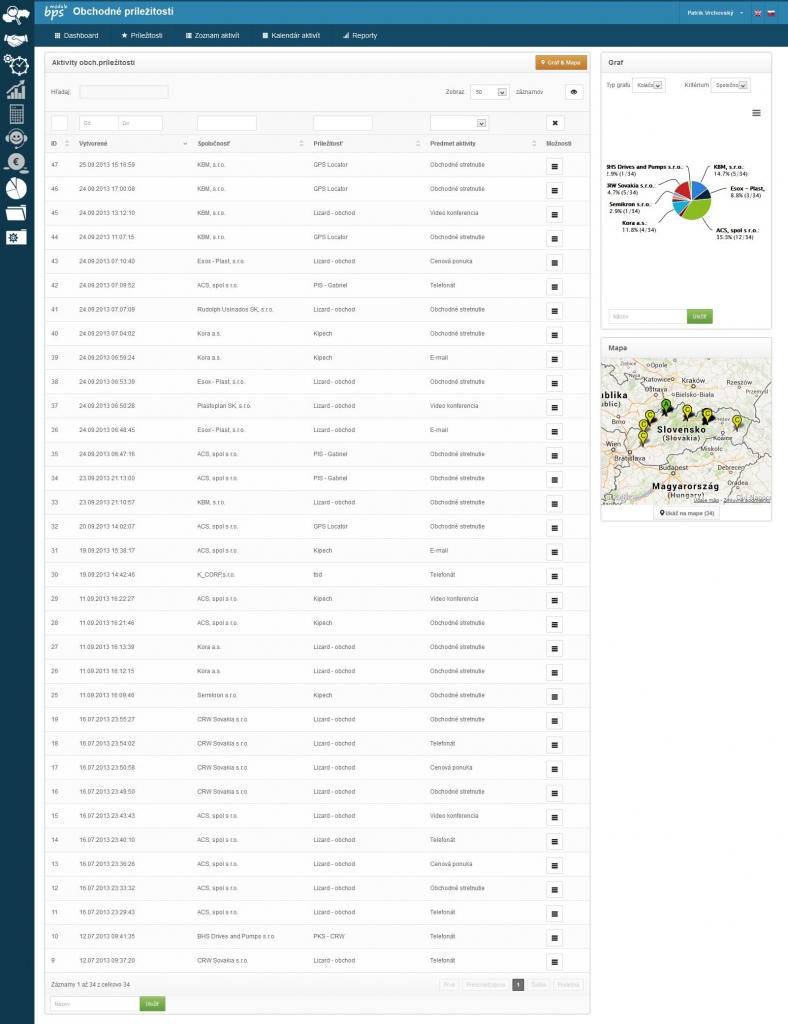
Task: Sort the table by Príležitosť column
Action: pyautogui.click(x=366, y=144)
